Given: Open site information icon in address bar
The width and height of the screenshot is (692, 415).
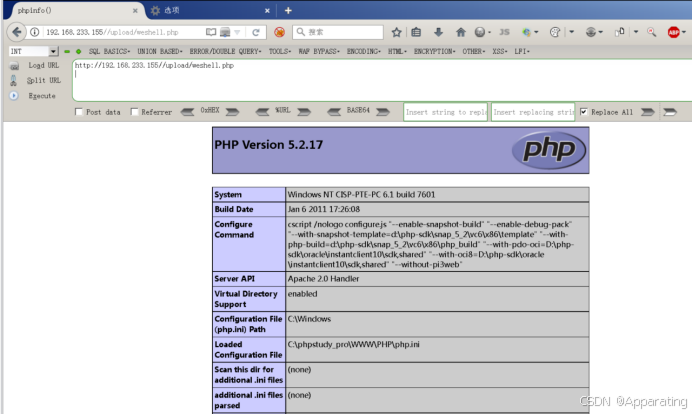Looking at the screenshot, I should [x=34, y=32].
